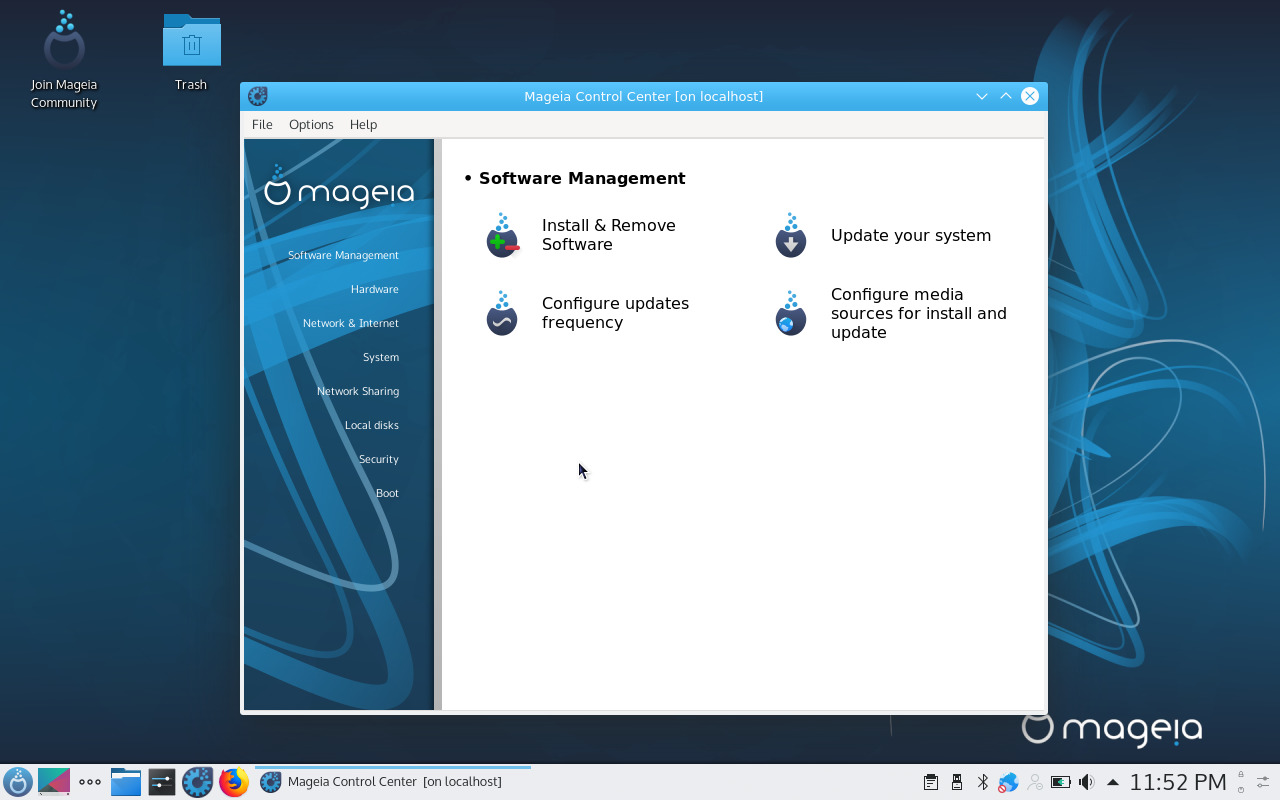This screenshot has height=800, width=1280.
Task: Open the File menu
Action: coord(261,124)
